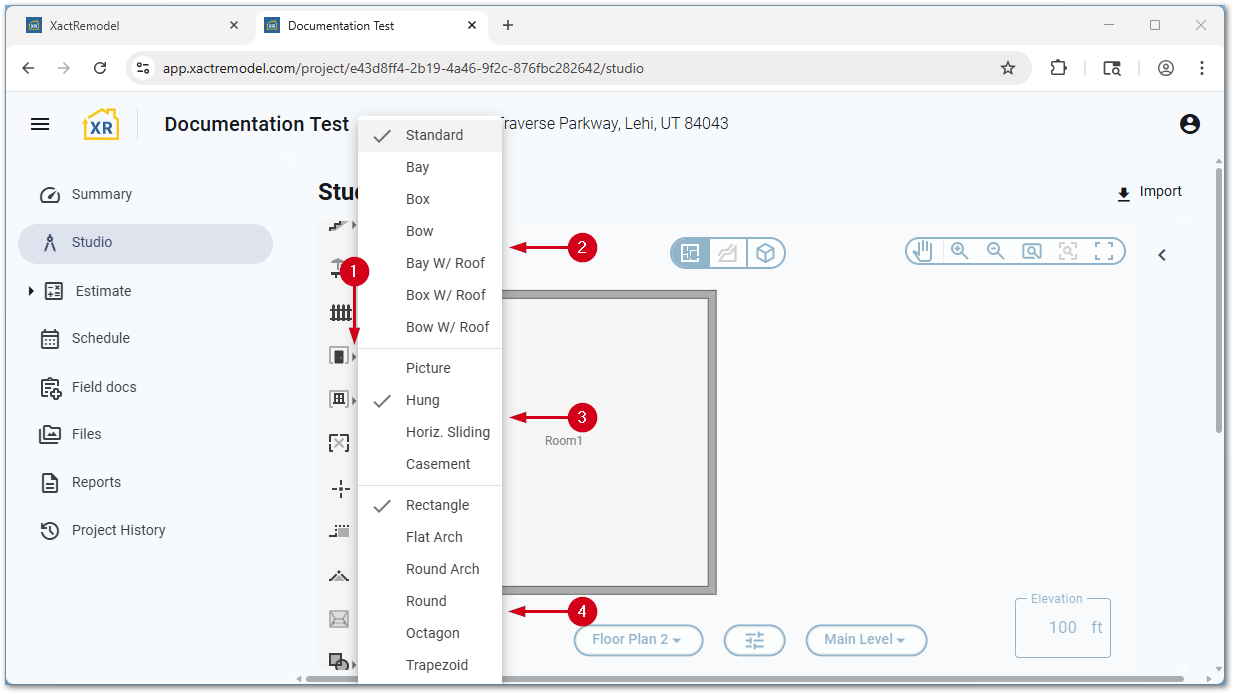Activate the Pan hand tool
Image resolution: width=1234 pixels, height=694 pixels.
coord(922,251)
